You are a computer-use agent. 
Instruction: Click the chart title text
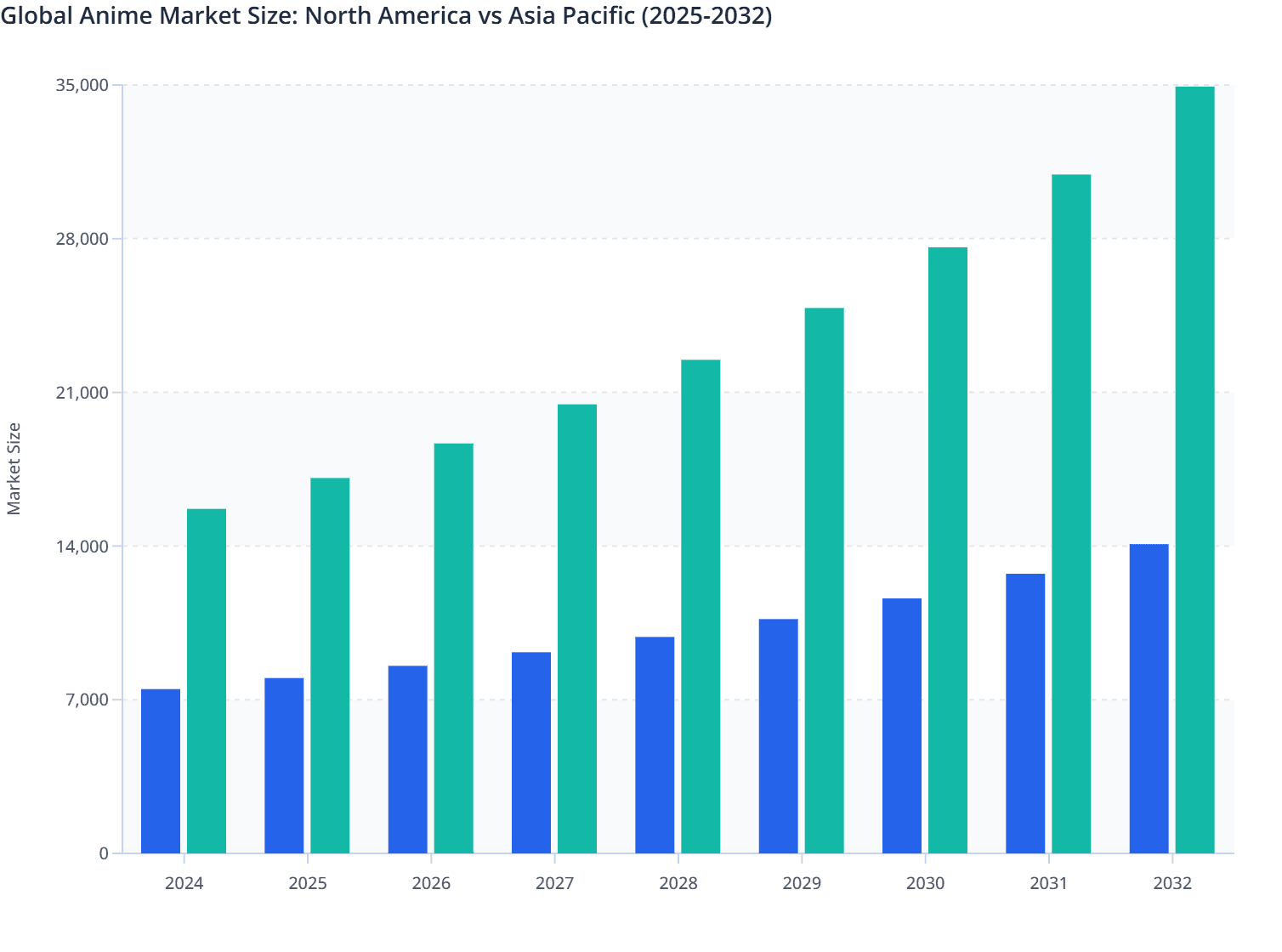click(388, 16)
